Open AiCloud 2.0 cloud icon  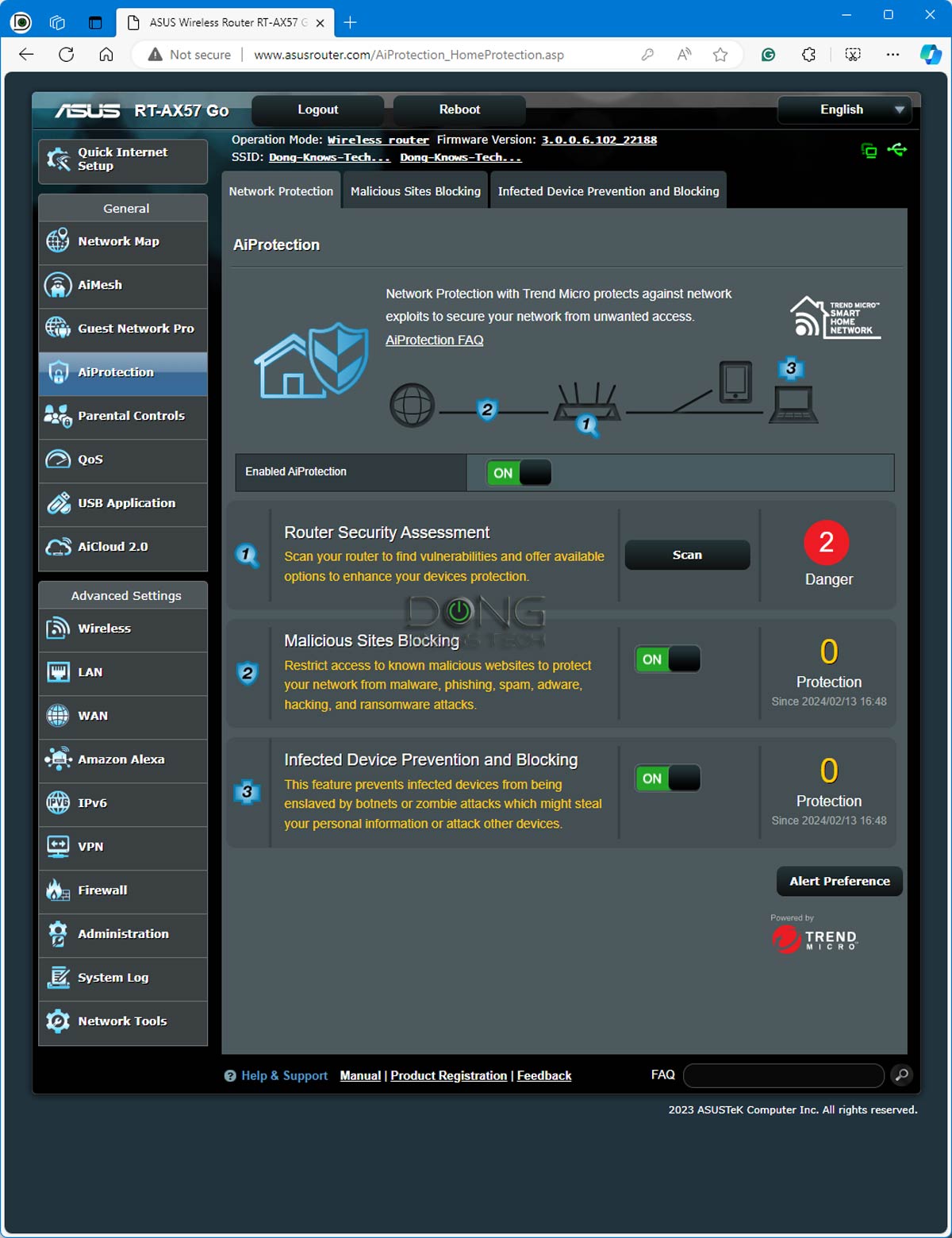click(x=58, y=547)
